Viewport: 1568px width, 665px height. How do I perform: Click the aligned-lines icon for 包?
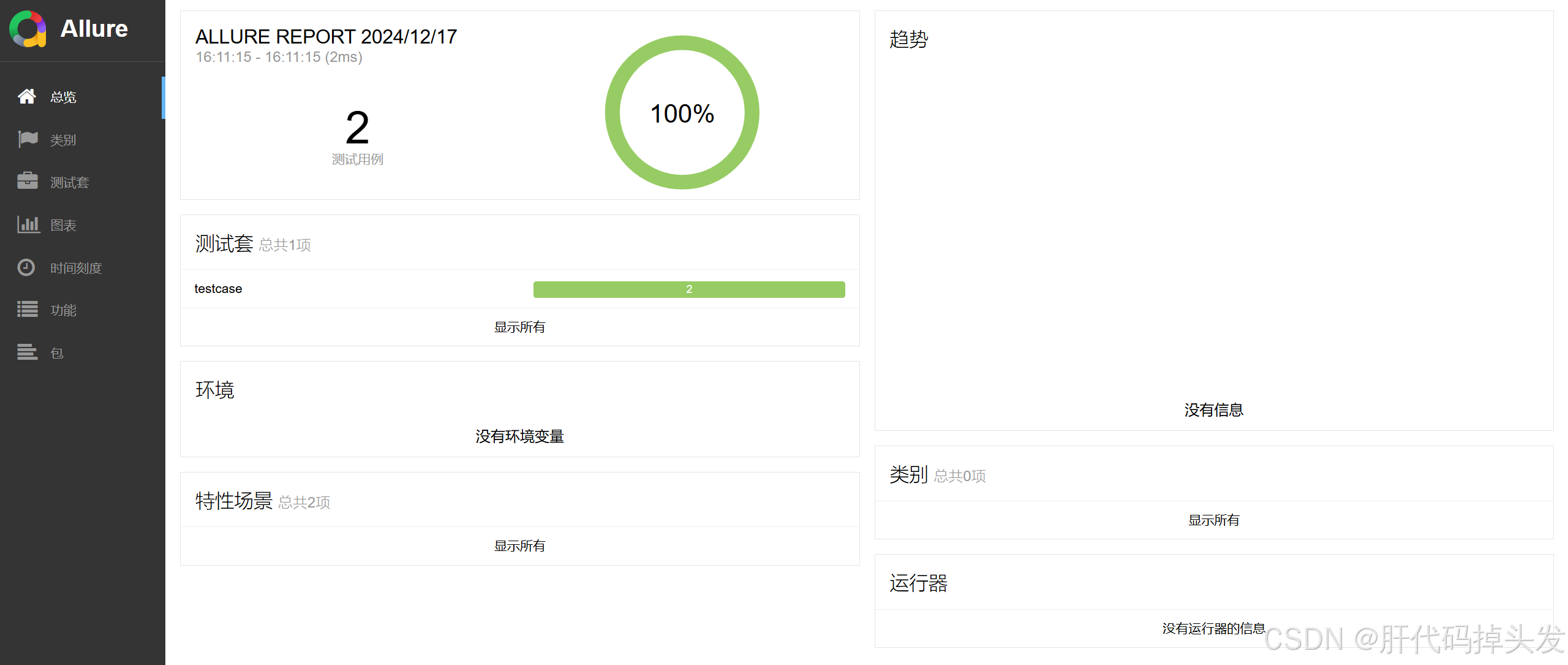pyautogui.click(x=28, y=352)
